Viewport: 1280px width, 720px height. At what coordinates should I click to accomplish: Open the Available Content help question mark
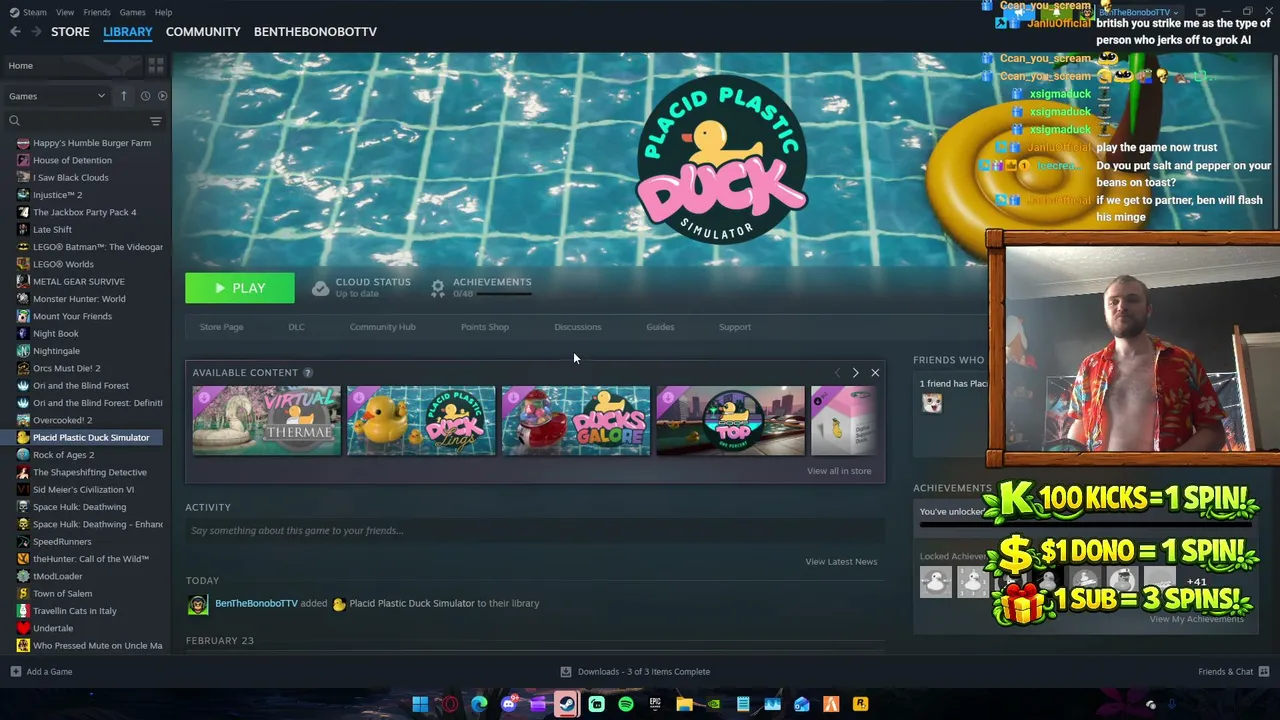[308, 373]
